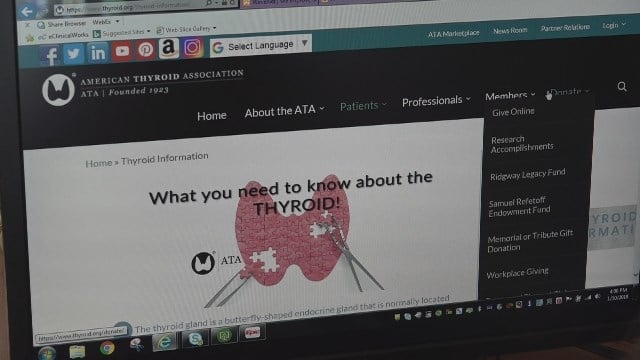Image resolution: width=640 pixels, height=360 pixels.
Task: Open the Login dropdown
Action: 614,25
